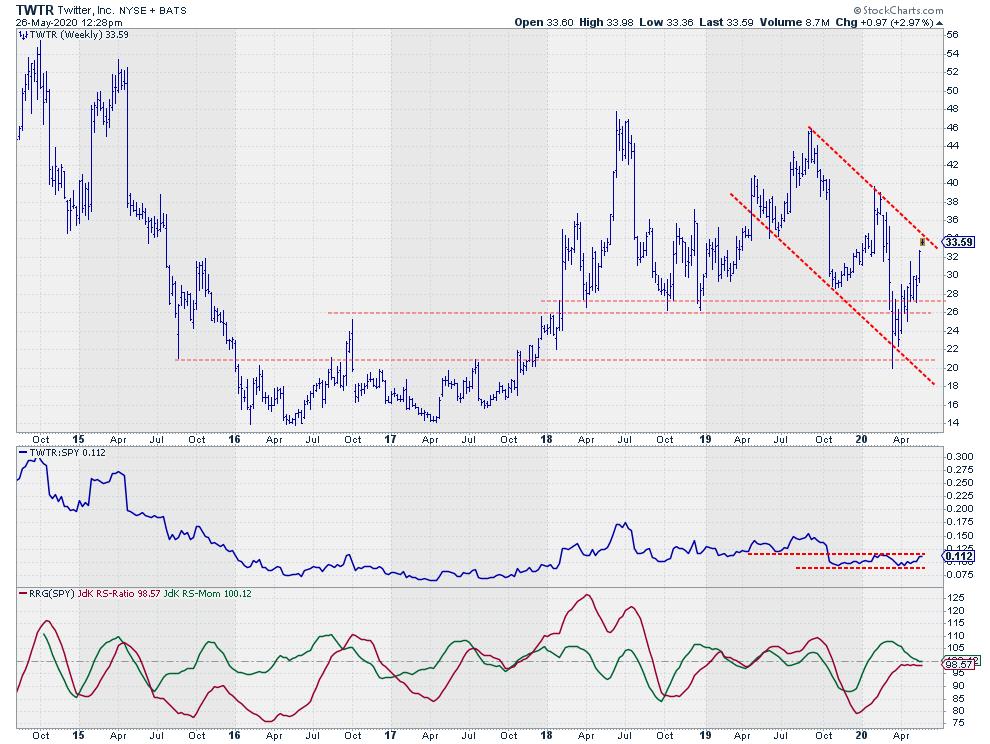This screenshot has width=990, height=744.
Task: Click the red RRG(SPY) legend marker
Action: tap(25, 594)
